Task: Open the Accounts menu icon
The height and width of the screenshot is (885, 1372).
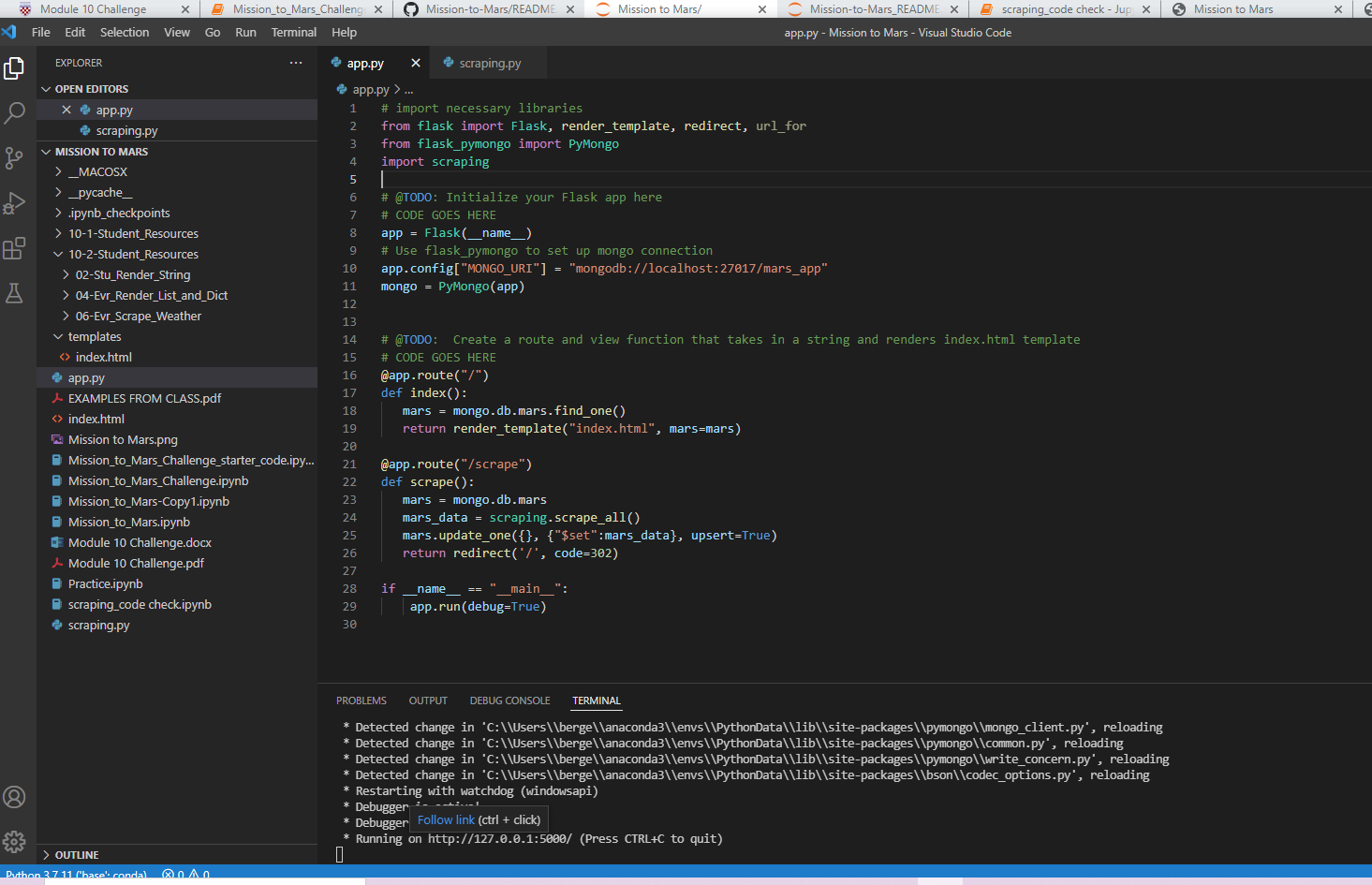Action: [14, 797]
